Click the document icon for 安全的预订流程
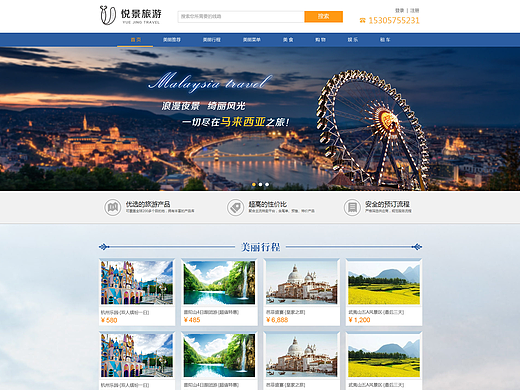This screenshot has height=390, width=520. click(x=352, y=207)
